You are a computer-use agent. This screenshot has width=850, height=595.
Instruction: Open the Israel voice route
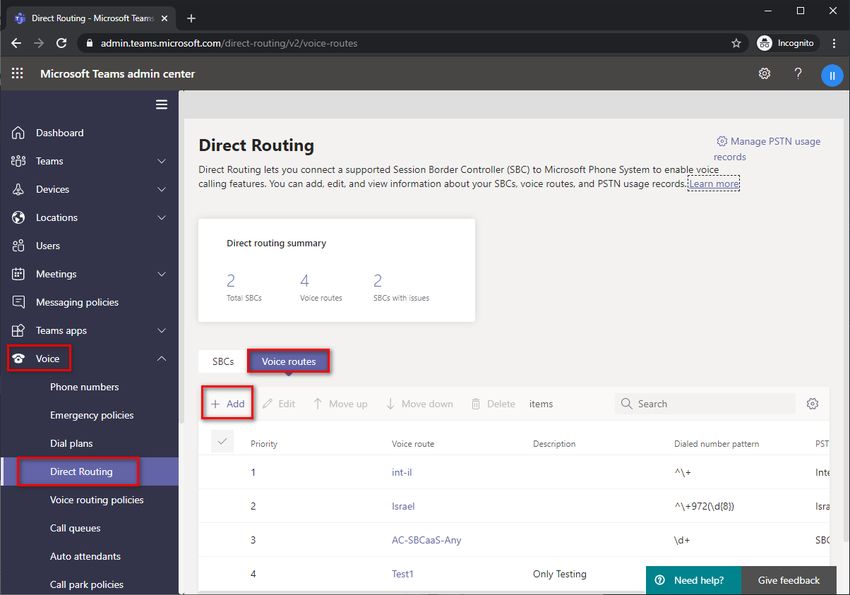pos(403,506)
